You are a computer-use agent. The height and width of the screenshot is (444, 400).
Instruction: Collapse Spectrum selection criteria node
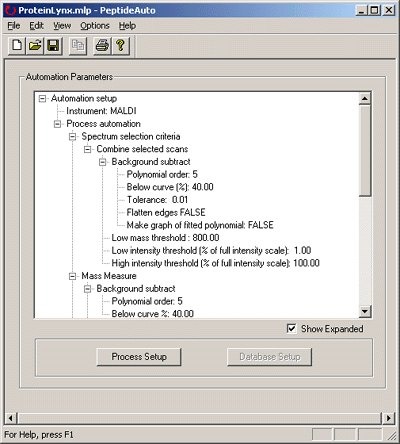pos(72,137)
